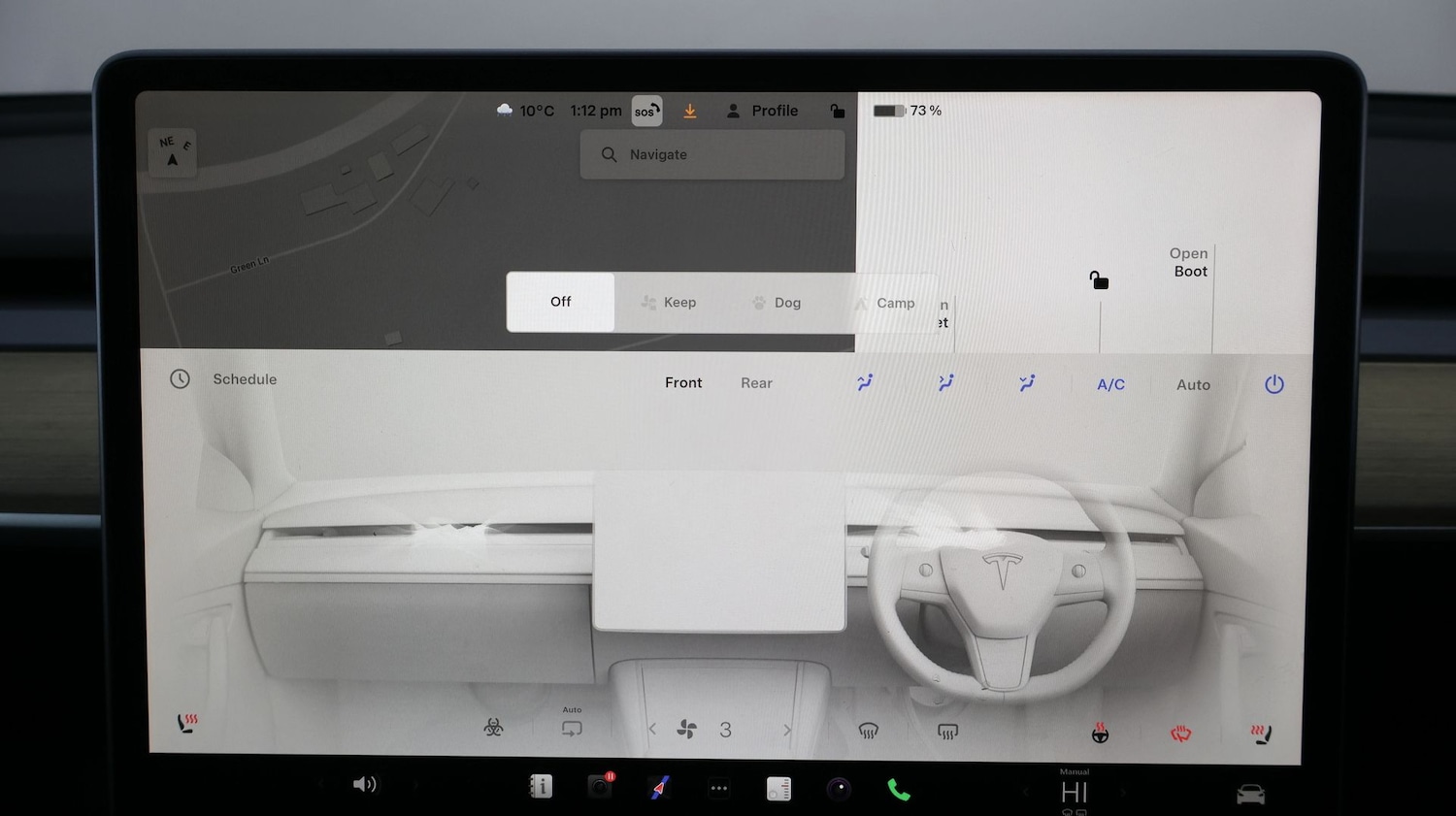This screenshot has width=1456, height=816.
Task: Enable the steering wheel heater
Action: coord(1102,731)
